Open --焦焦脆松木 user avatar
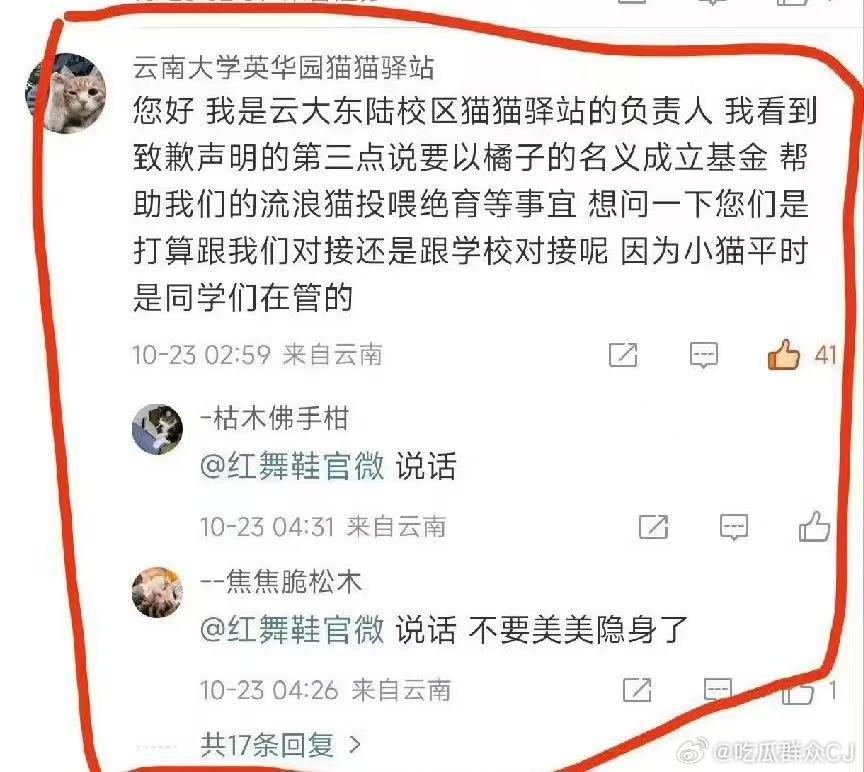Viewport: 864px width, 772px height. [158, 592]
